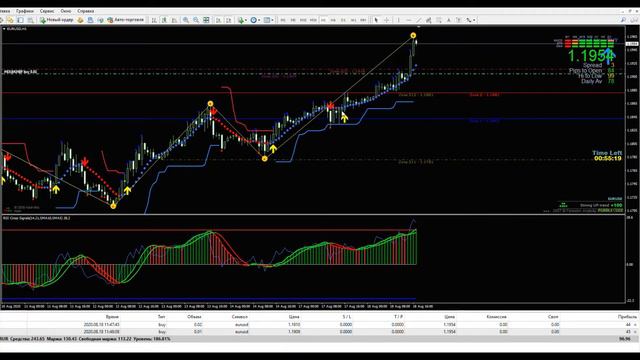Open the Profiles folder toolbar icon
The height and width of the screenshot is (360, 640).
pyautogui.click(x=10, y=20)
